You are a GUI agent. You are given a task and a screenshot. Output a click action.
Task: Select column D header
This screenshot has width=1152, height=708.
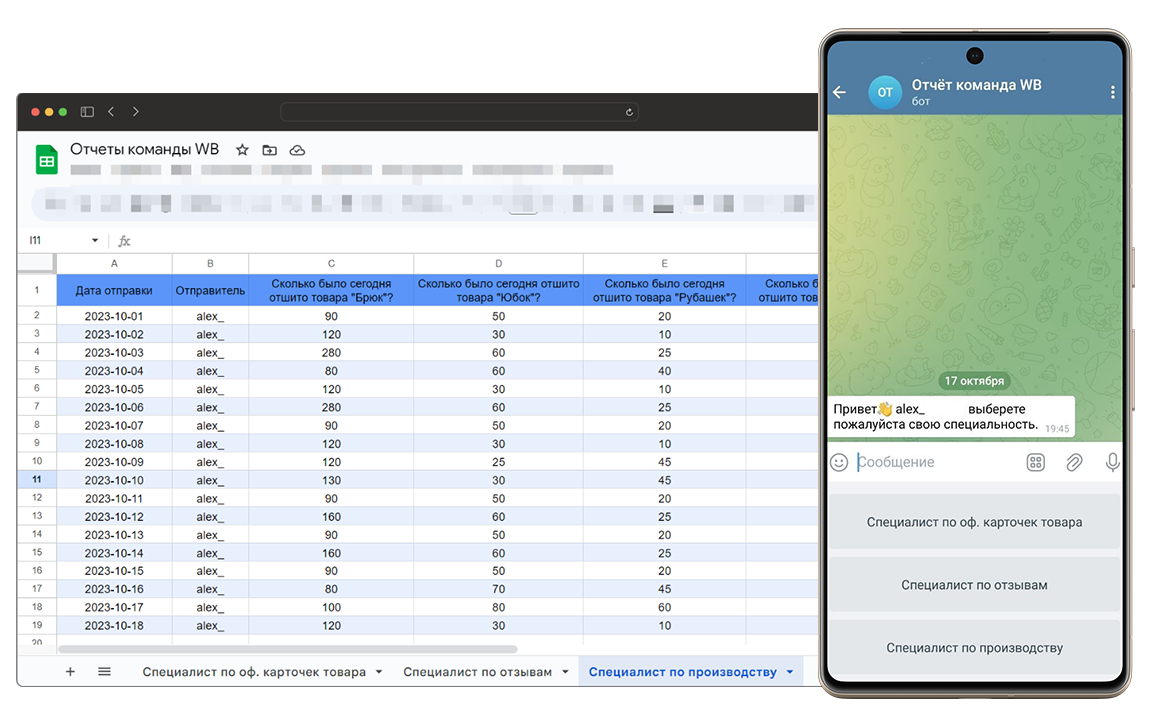(499, 263)
